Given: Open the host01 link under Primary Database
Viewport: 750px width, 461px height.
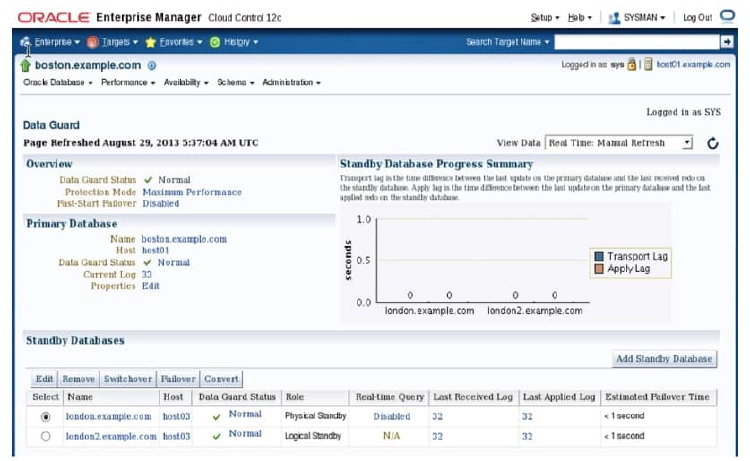Looking at the screenshot, I should pyautogui.click(x=155, y=251).
